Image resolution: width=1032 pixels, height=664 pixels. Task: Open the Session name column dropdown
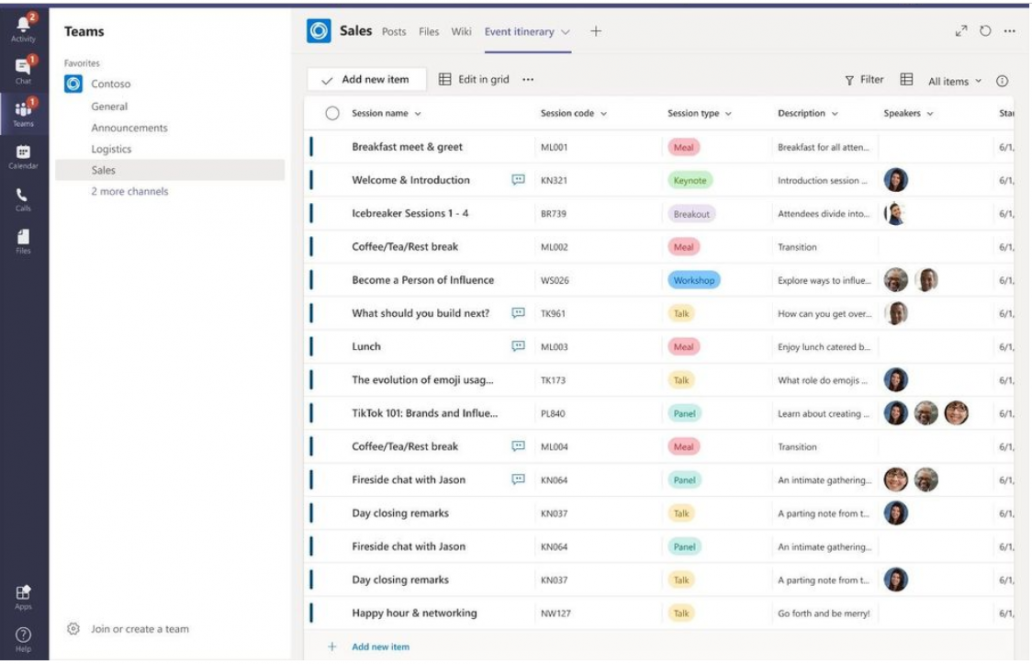[418, 114]
